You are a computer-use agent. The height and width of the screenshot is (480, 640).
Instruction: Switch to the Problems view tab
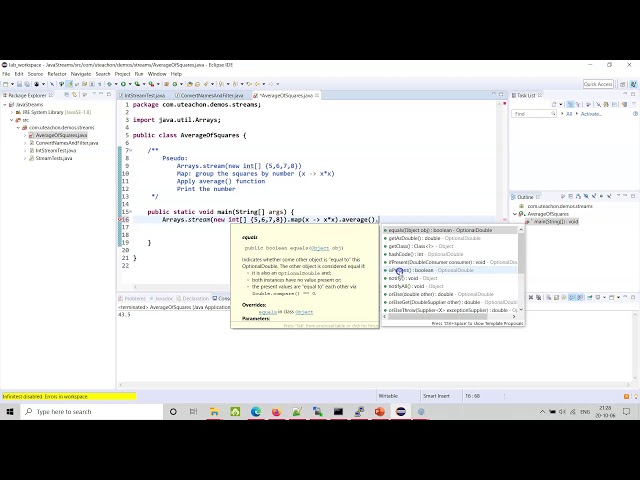pos(133,298)
